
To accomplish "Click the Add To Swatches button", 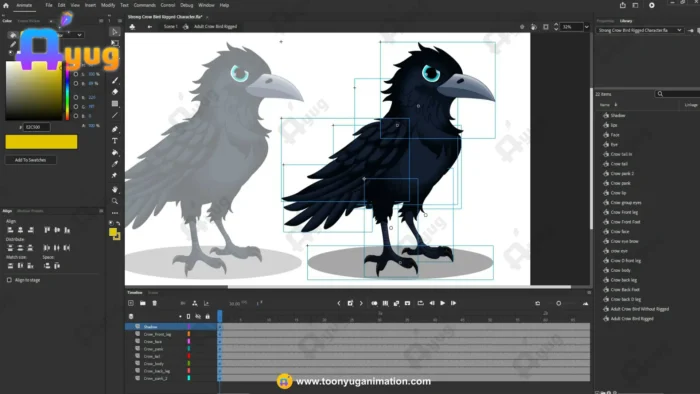I will pyautogui.click(x=30, y=160).
